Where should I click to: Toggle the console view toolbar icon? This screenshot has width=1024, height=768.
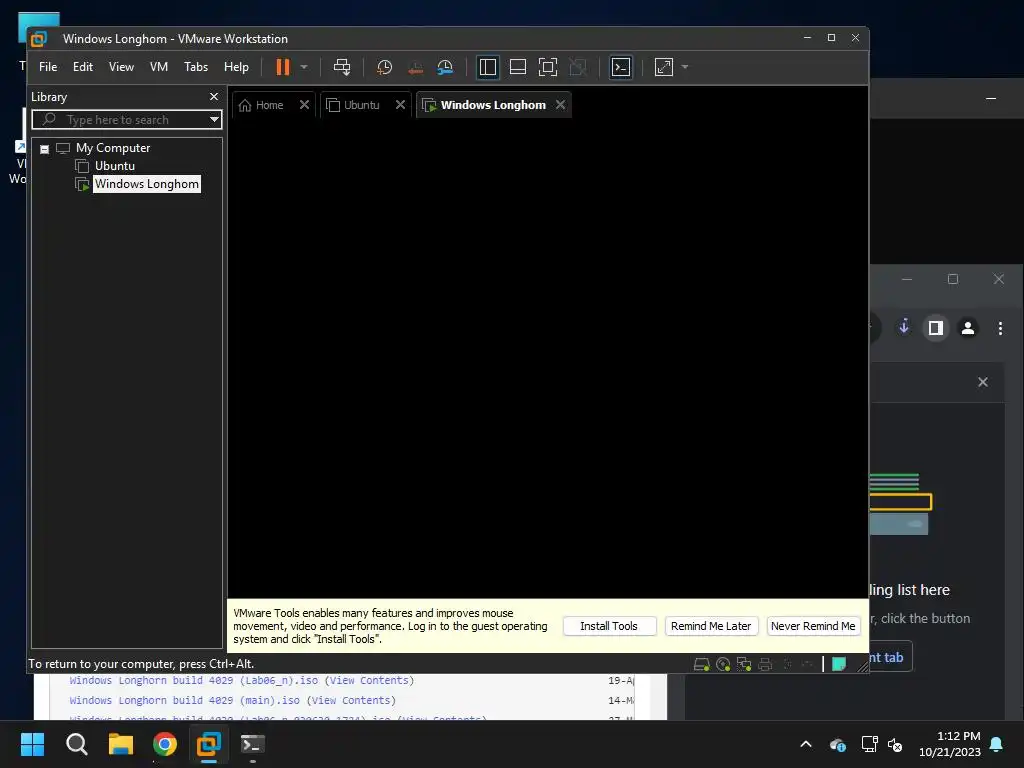620,67
